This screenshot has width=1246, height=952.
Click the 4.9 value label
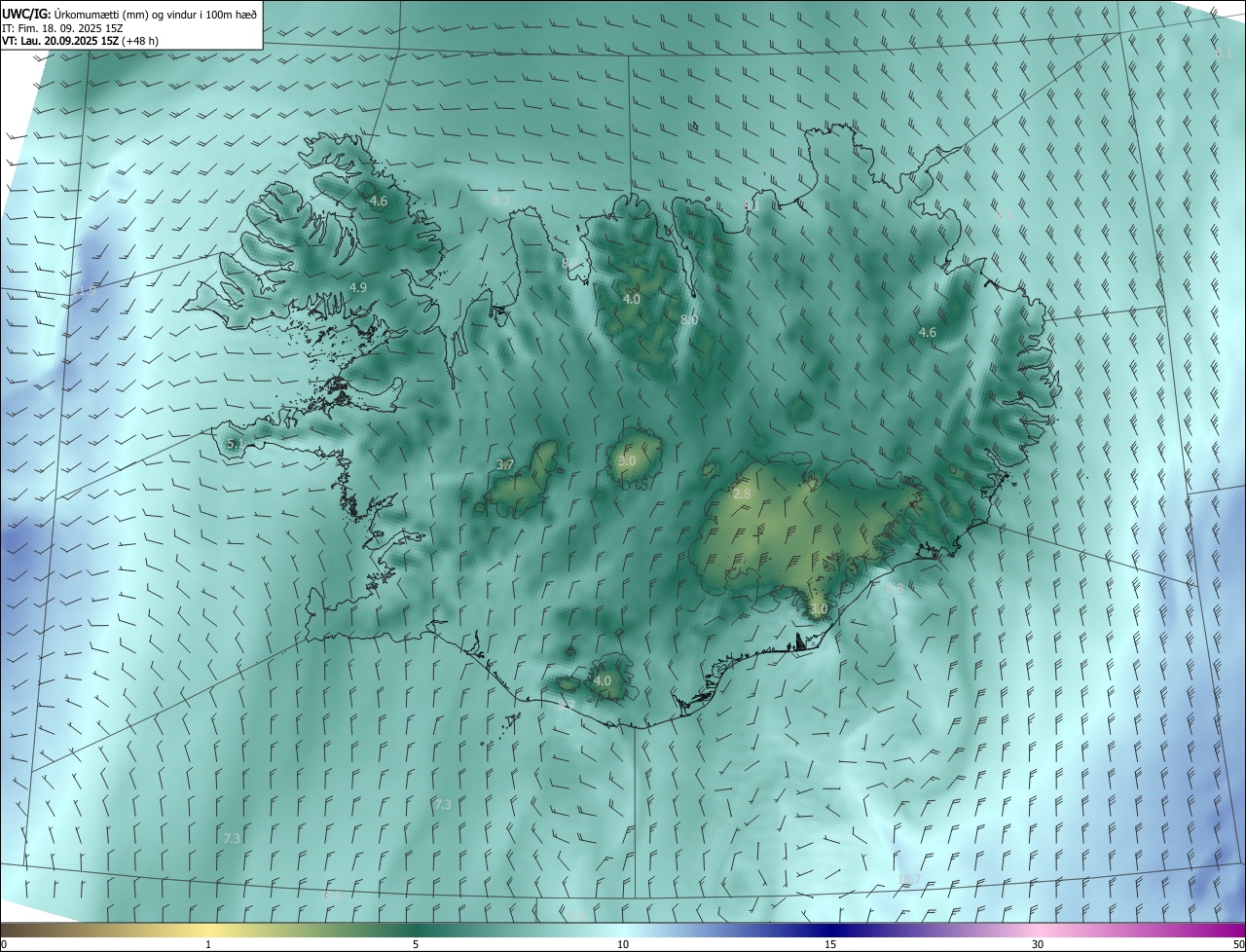click(x=357, y=287)
